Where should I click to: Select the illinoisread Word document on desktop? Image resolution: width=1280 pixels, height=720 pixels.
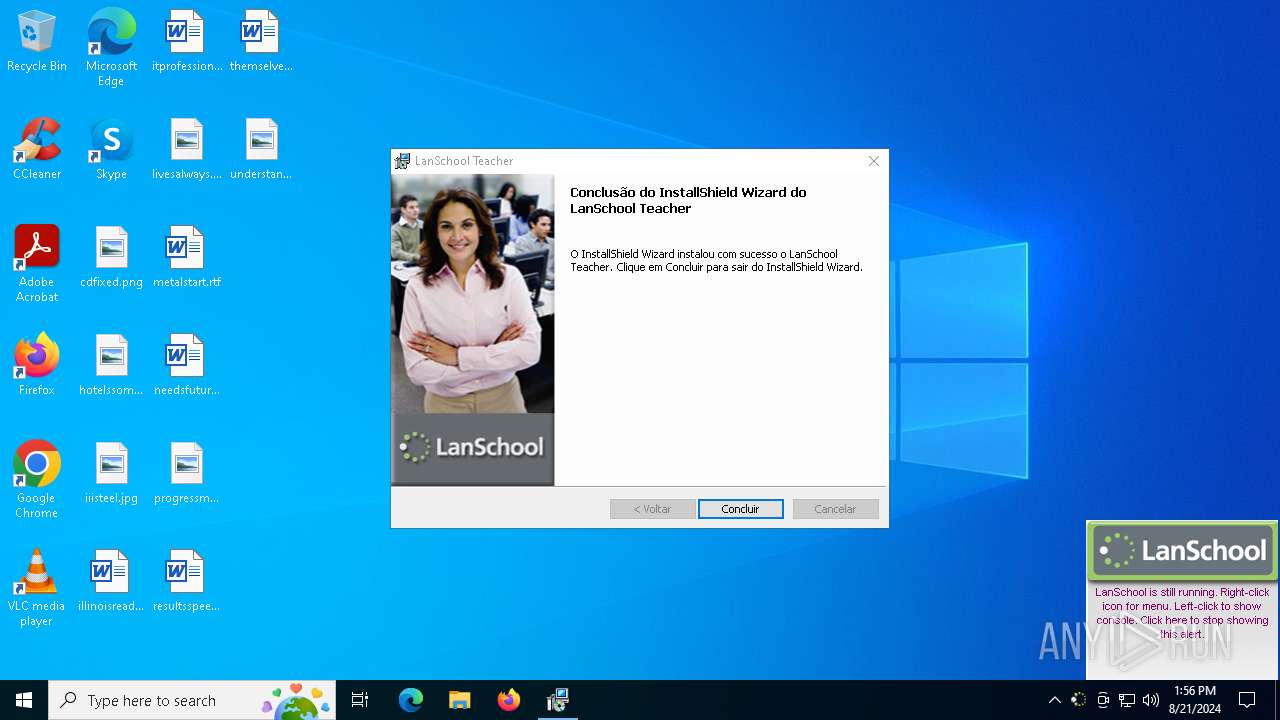(111, 582)
